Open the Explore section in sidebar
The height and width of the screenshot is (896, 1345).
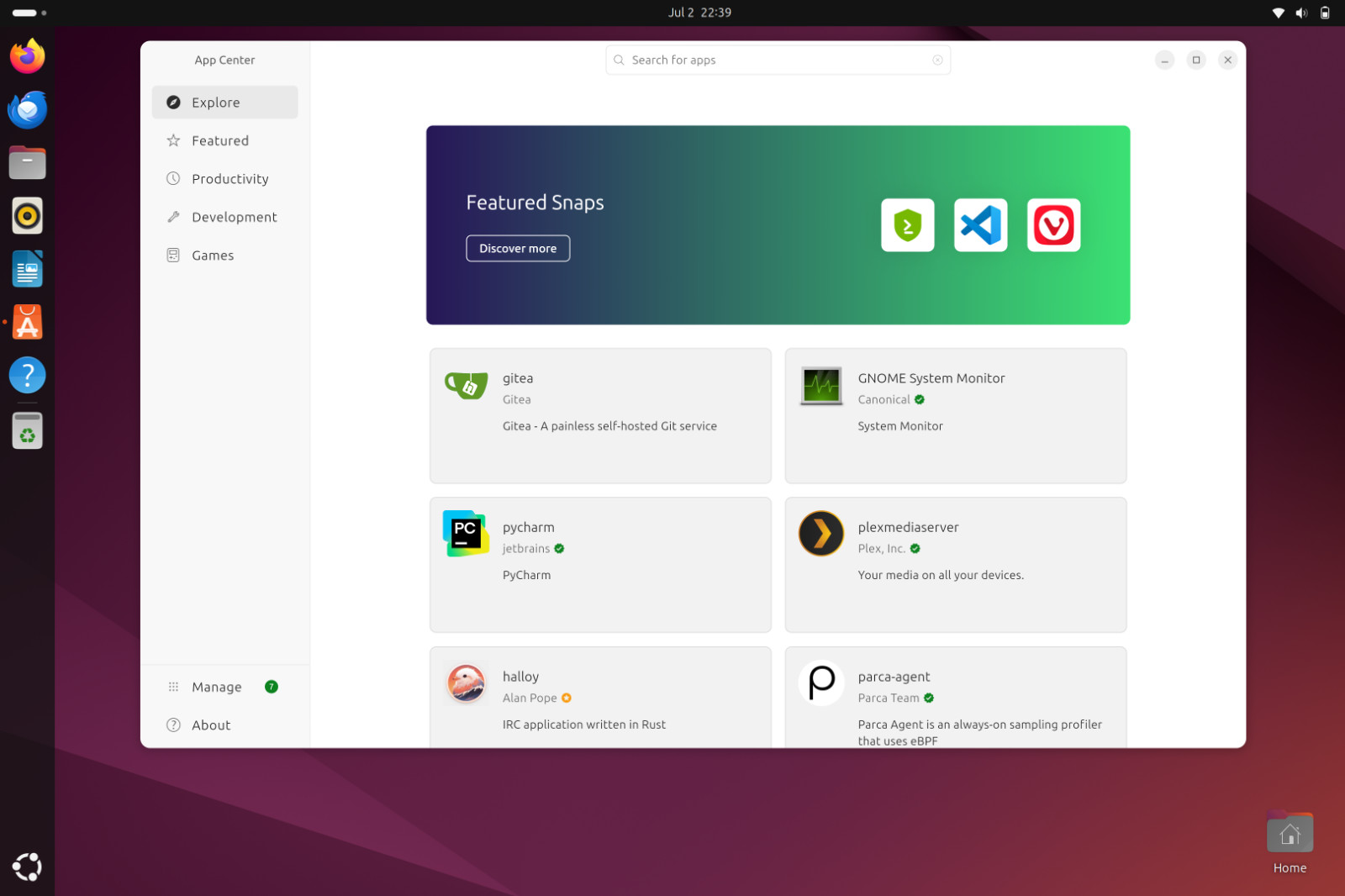(224, 102)
